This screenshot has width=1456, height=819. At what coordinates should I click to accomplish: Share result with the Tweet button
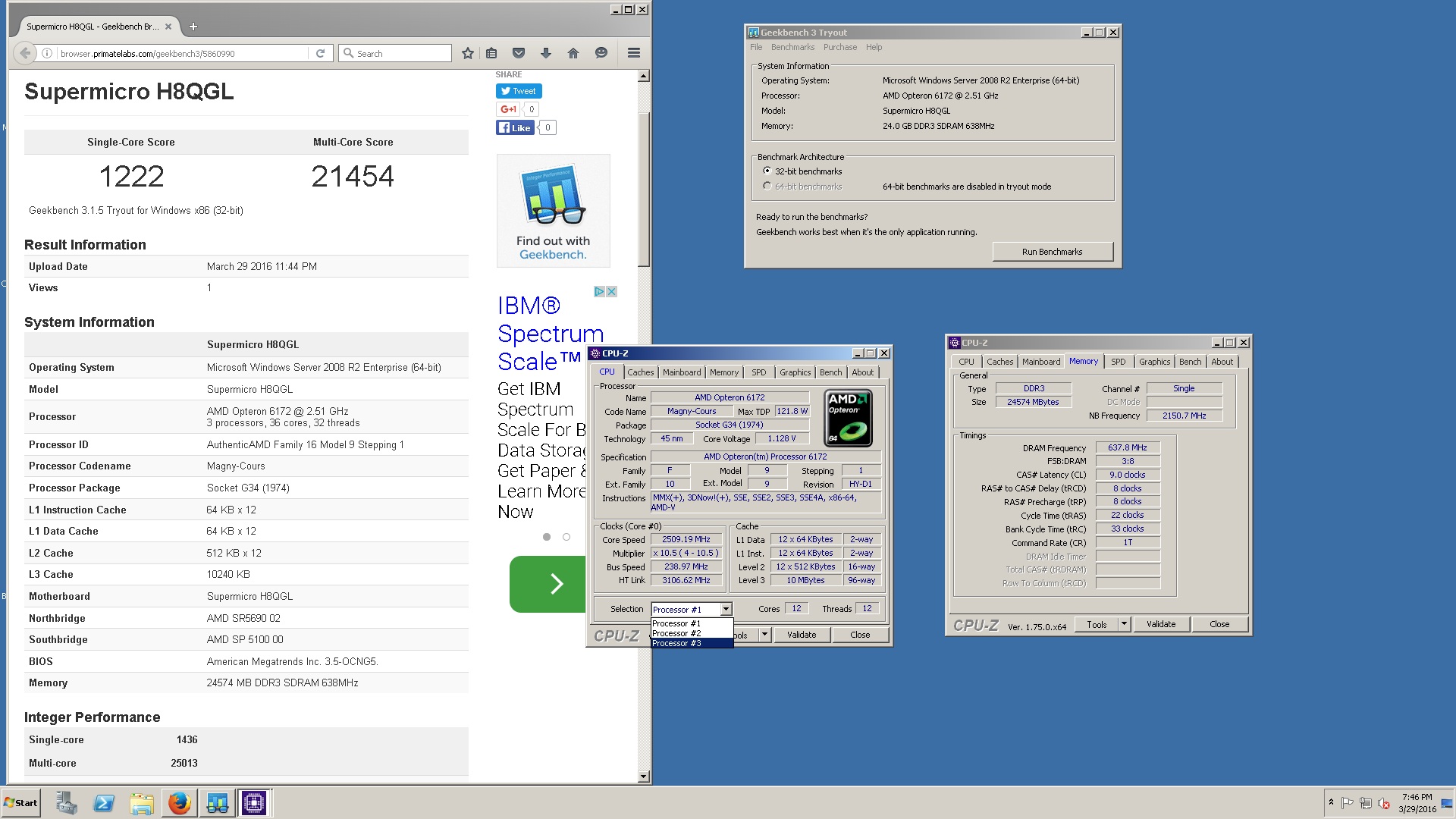519,91
